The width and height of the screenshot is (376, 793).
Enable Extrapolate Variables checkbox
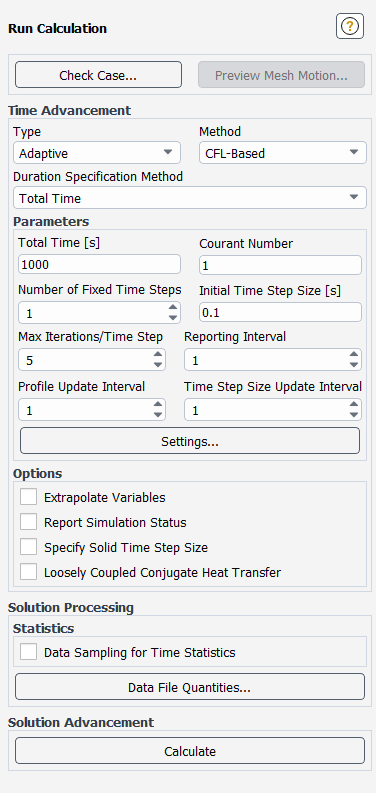pos(28,497)
